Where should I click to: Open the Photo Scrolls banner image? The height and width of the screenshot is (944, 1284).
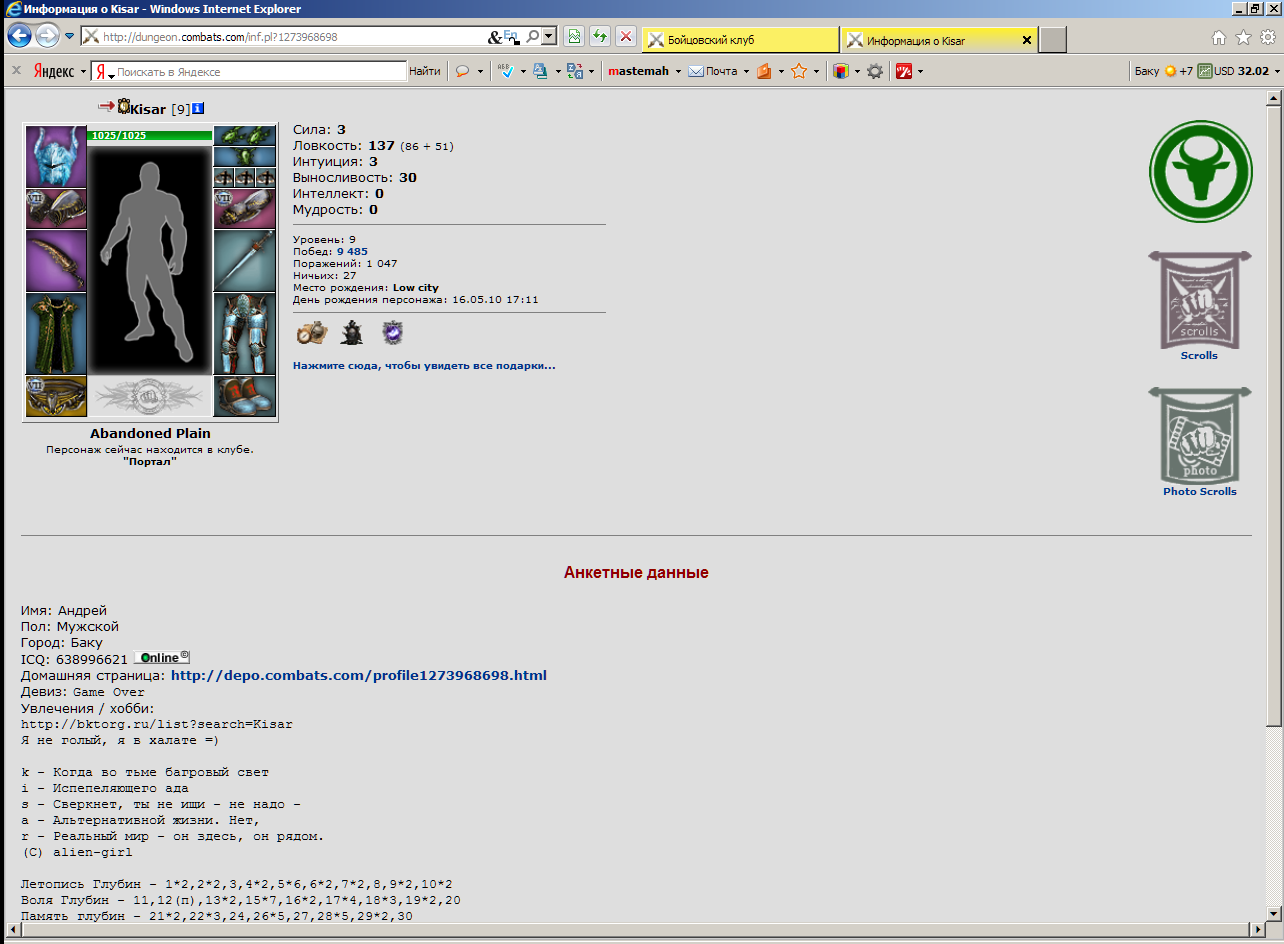1199,435
